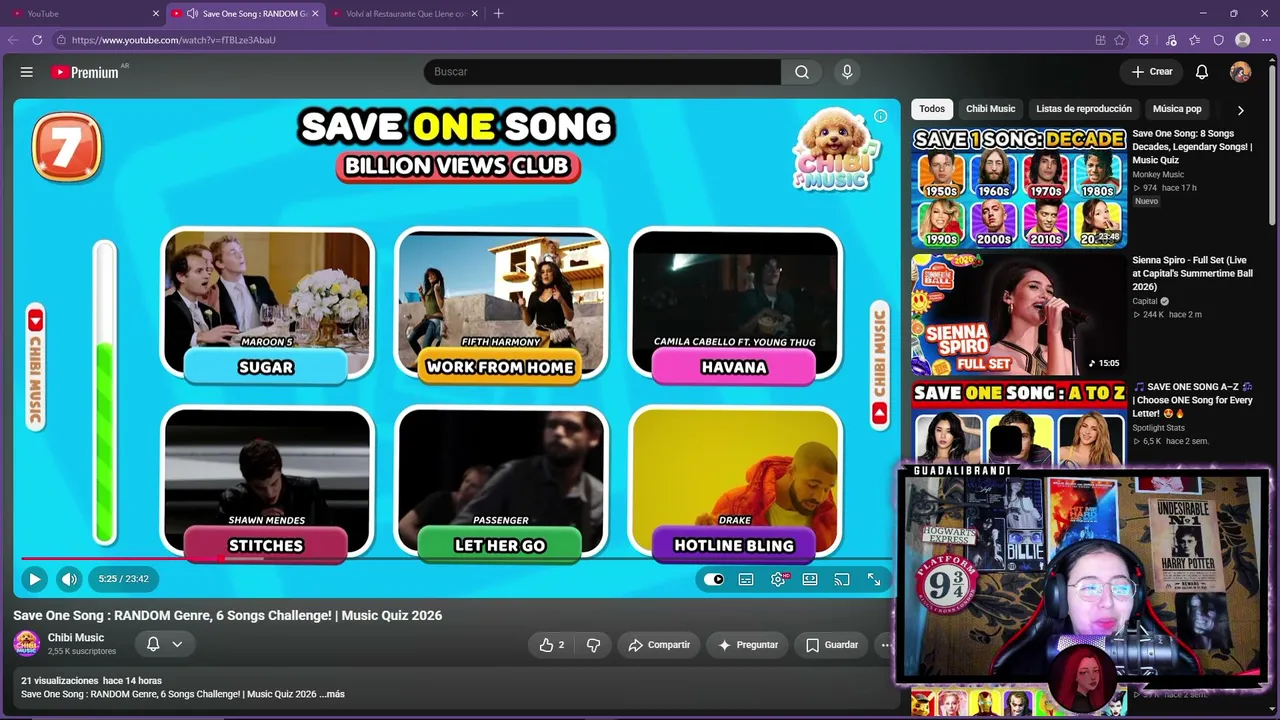Viewport: 1280px width, 720px height.
Task: Switch to the first YouTube browser tab
Action: click(x=87, y=14)
